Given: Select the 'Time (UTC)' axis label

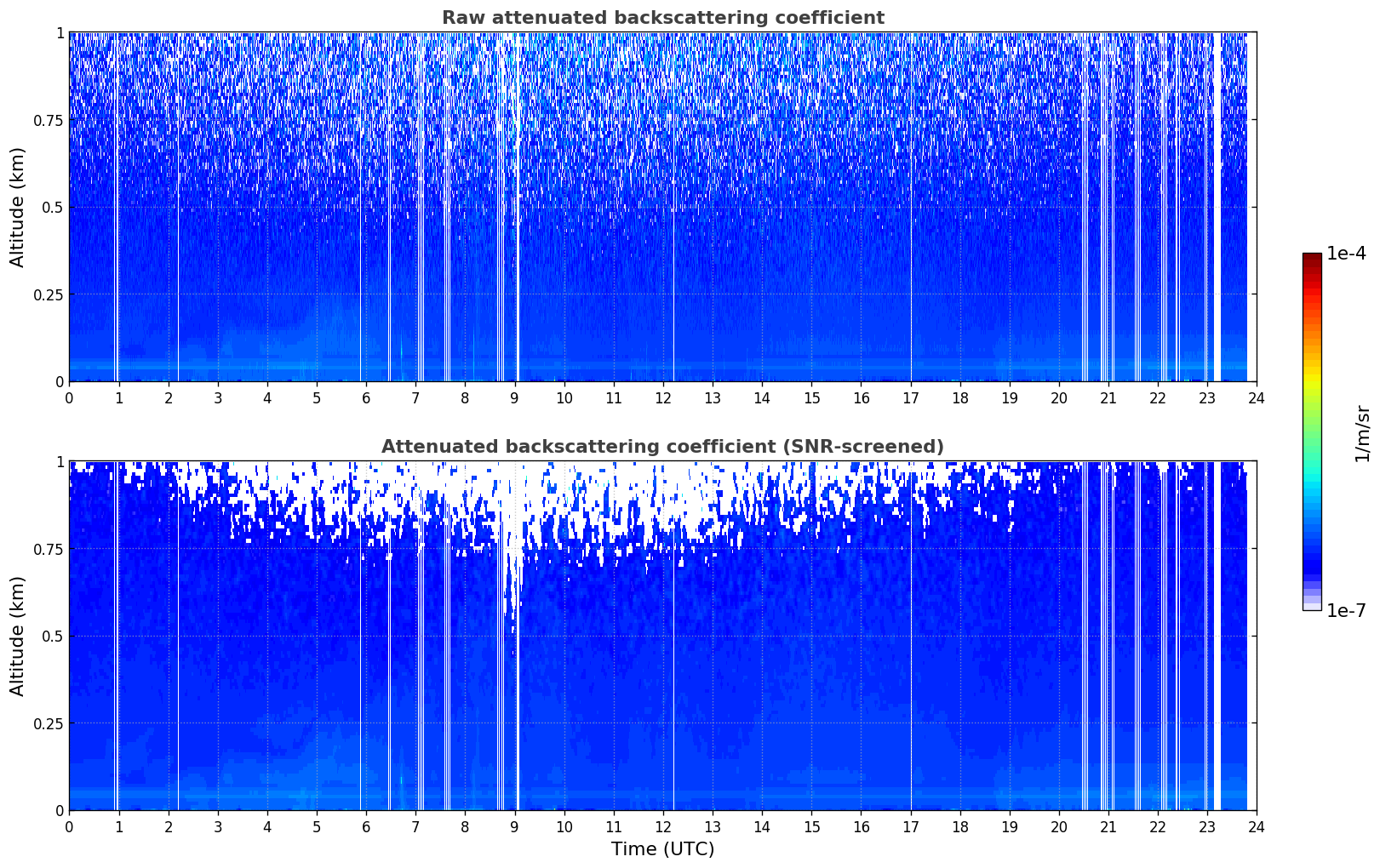Looking at the screenshot, I should [x=662, y=849].
